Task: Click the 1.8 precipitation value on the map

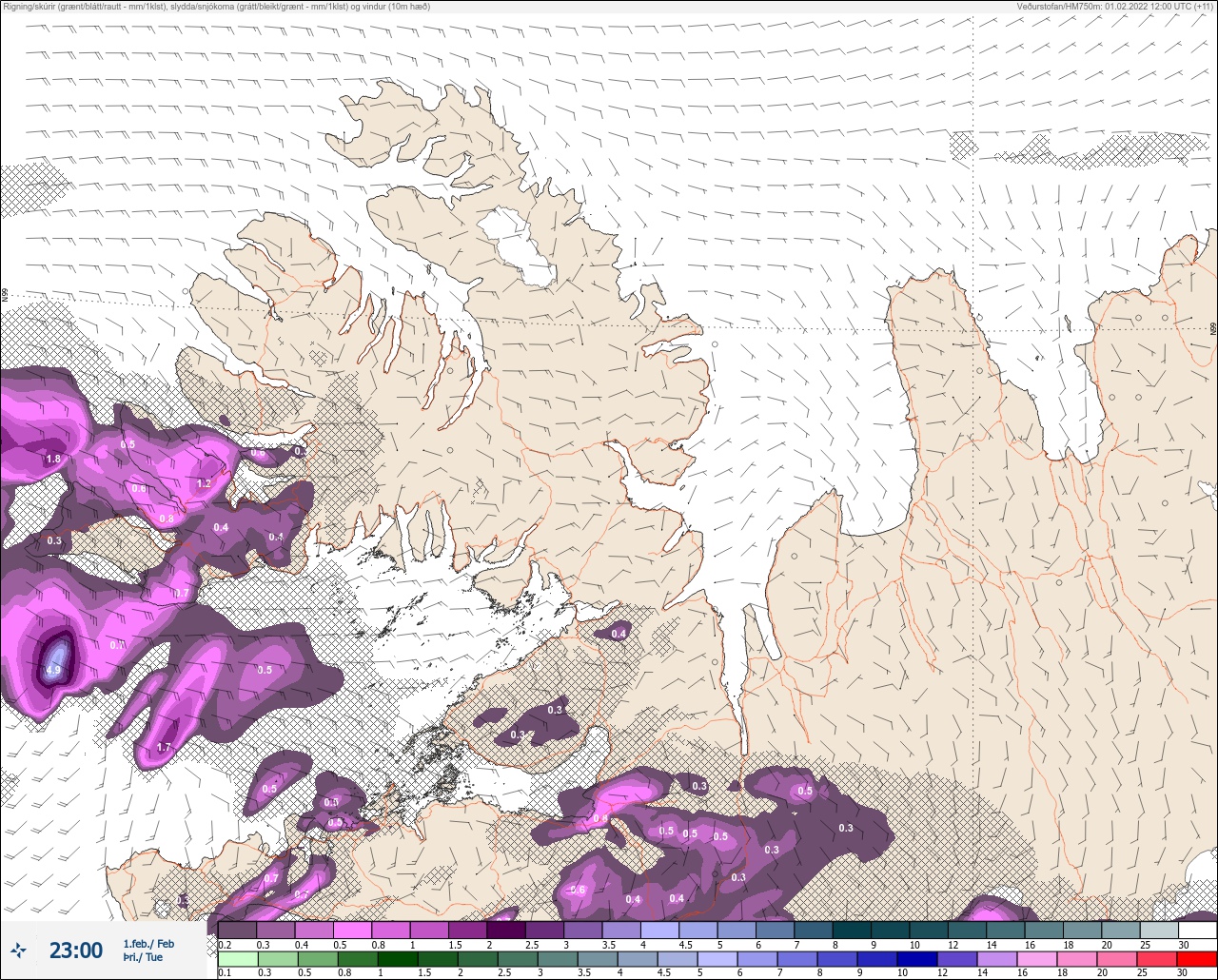Action: click(x=53, y=459)
